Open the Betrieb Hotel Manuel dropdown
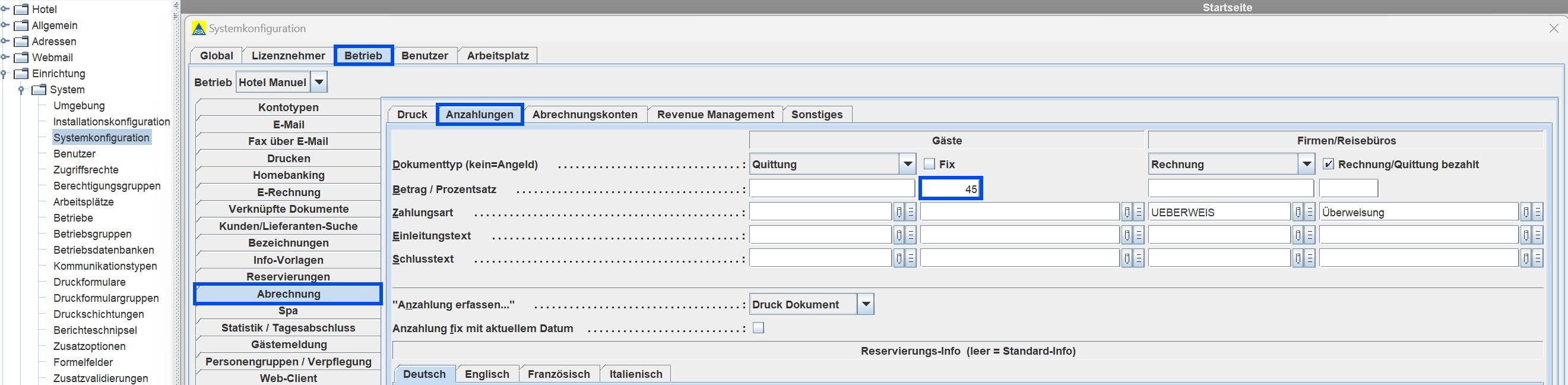1568x385 pixels. pos(319,81)
